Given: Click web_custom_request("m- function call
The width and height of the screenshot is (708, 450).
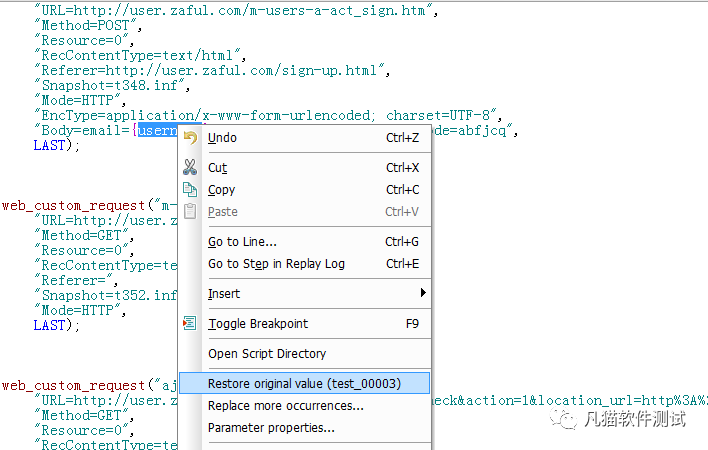Looking at the screenshot, I should [x=89, y=205].
